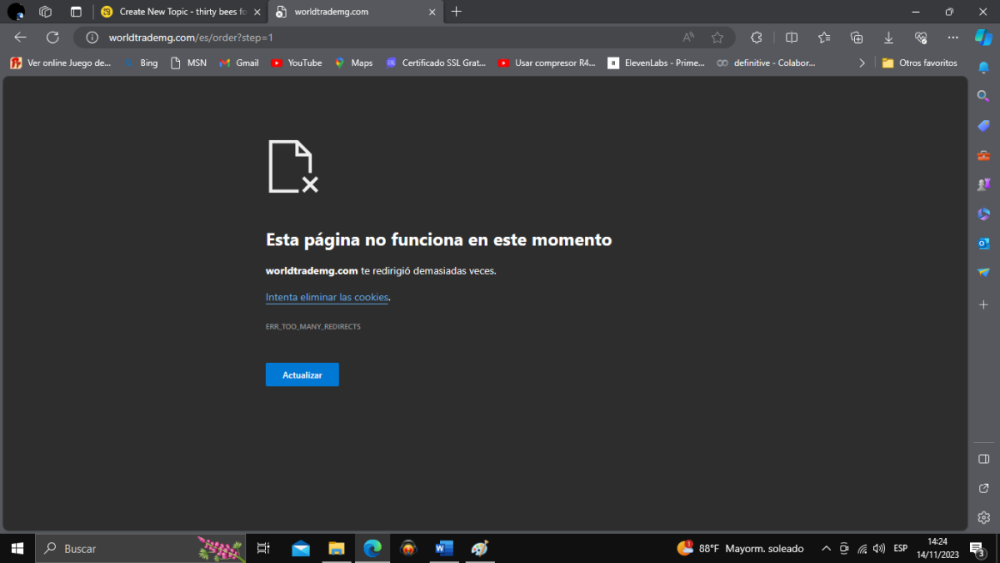Image resolution: width=1000 pixels, height=563 pixels.
Task: Open Paint from the taskbar
Action: [x=480, y=548]
